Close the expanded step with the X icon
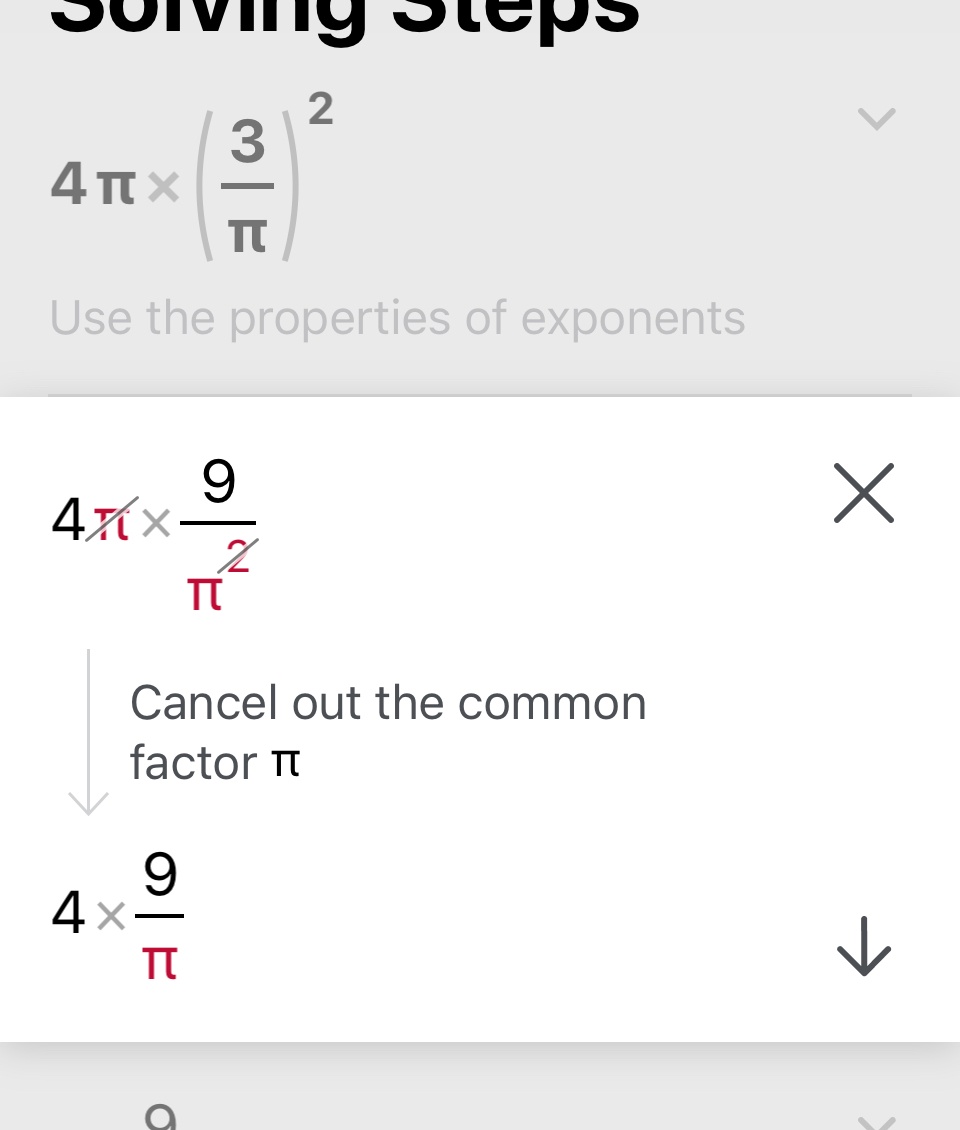Screen dimensions: 960x1130 point(863,493)
